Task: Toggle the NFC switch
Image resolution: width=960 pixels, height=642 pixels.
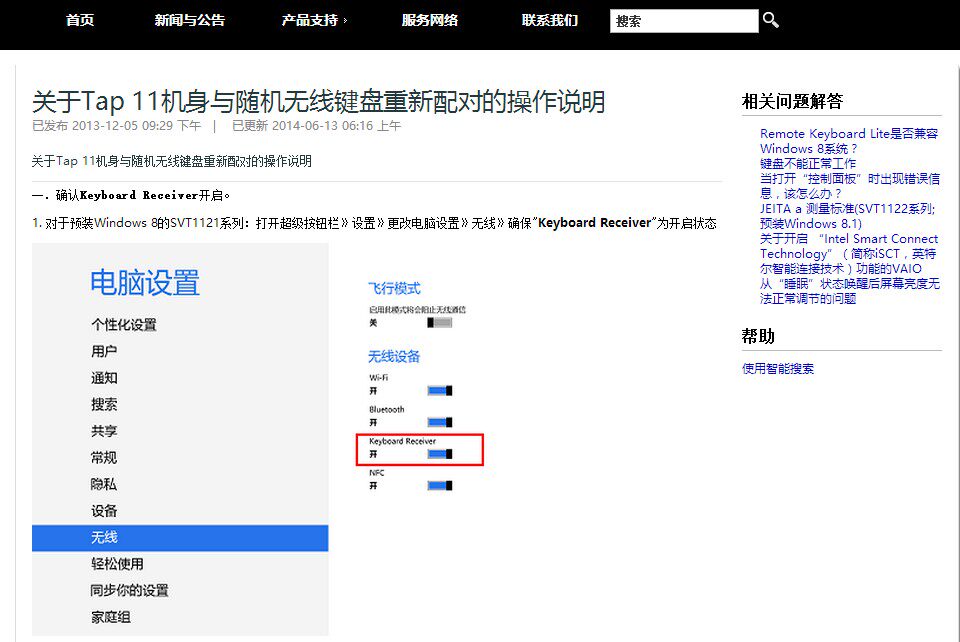Action: tap(440, 486)
